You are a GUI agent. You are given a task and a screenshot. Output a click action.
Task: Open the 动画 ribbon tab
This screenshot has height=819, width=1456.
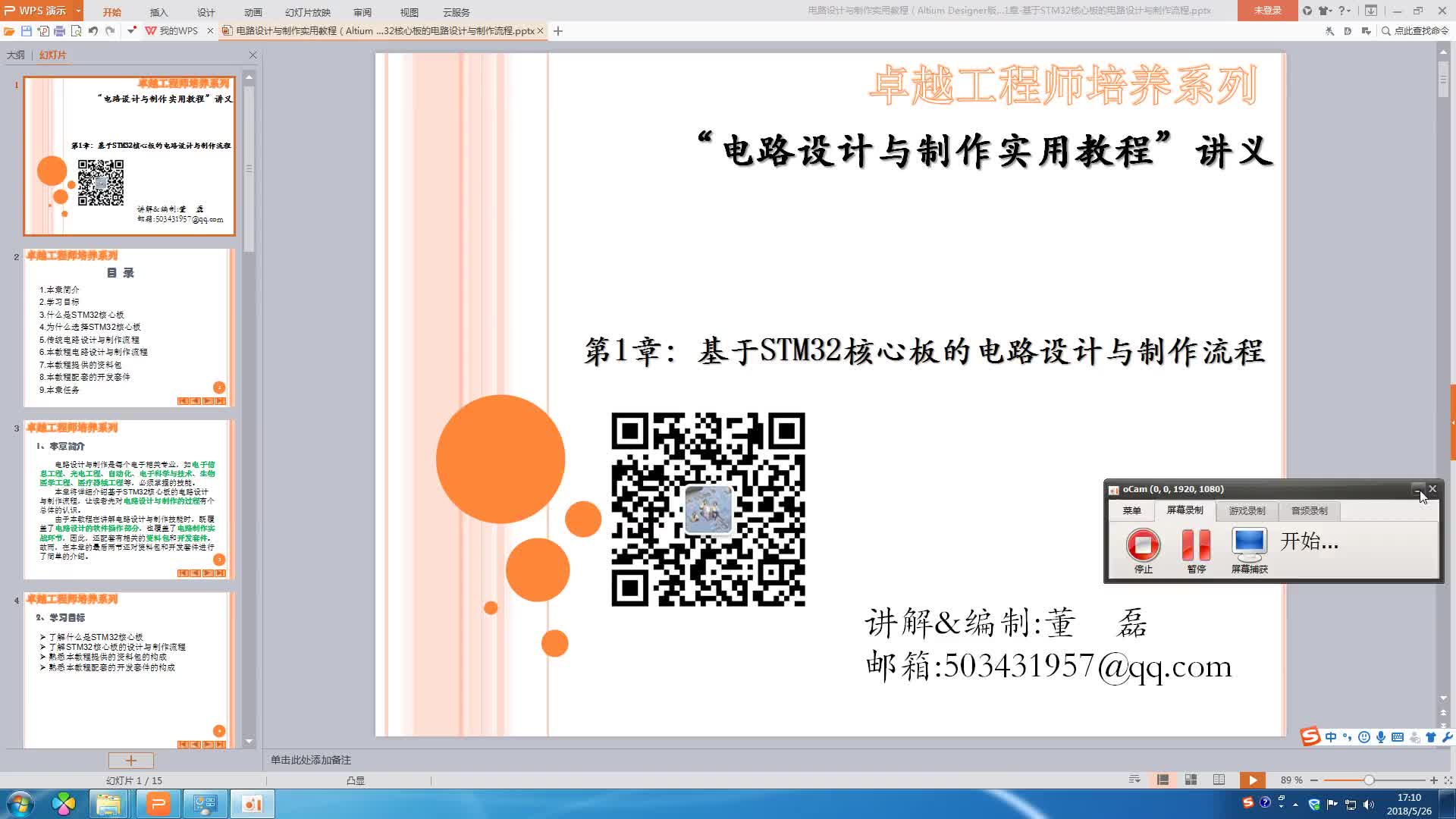point(253,12)
